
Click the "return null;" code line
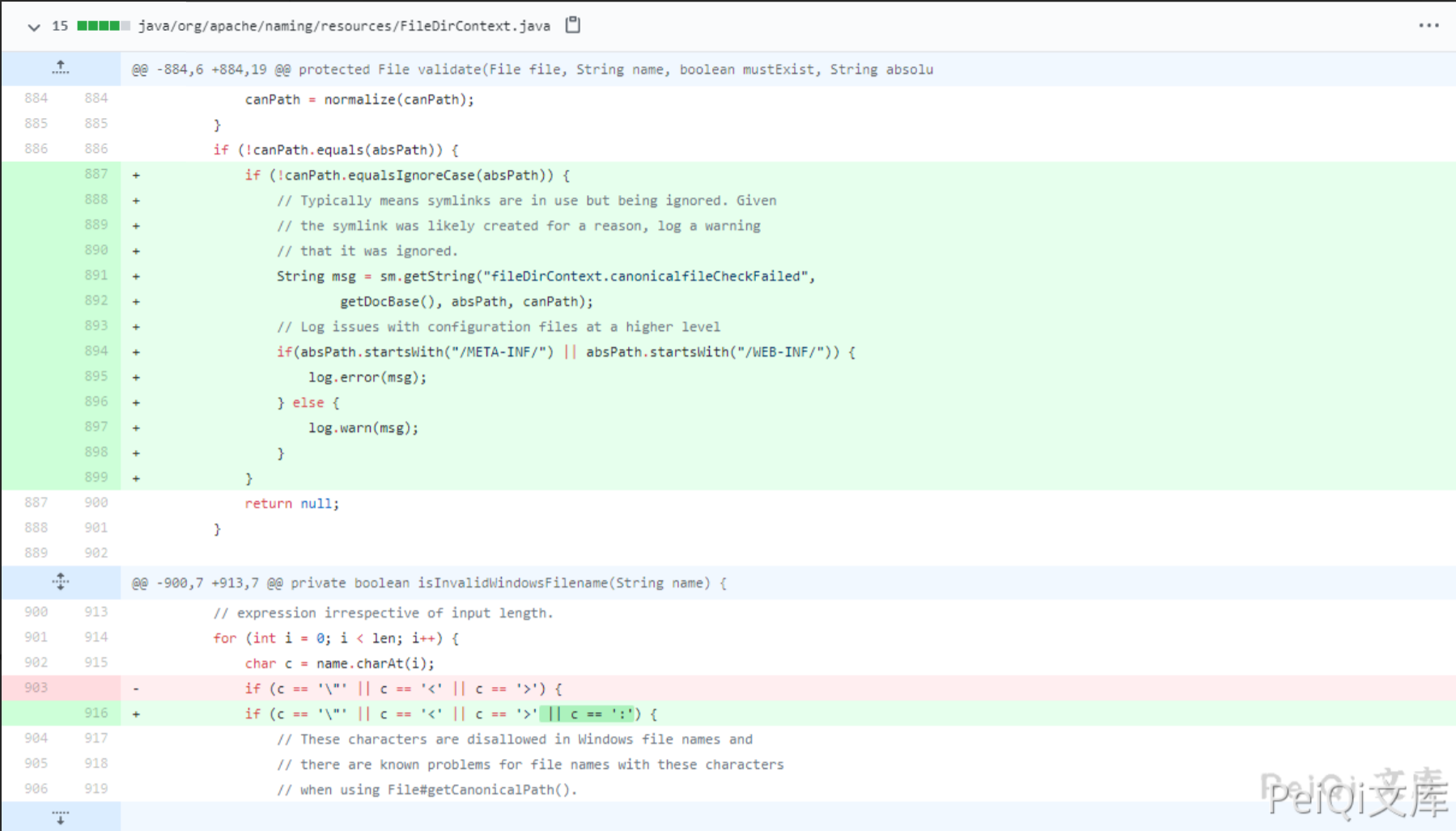pyautogui.click(x=291, y=503)
